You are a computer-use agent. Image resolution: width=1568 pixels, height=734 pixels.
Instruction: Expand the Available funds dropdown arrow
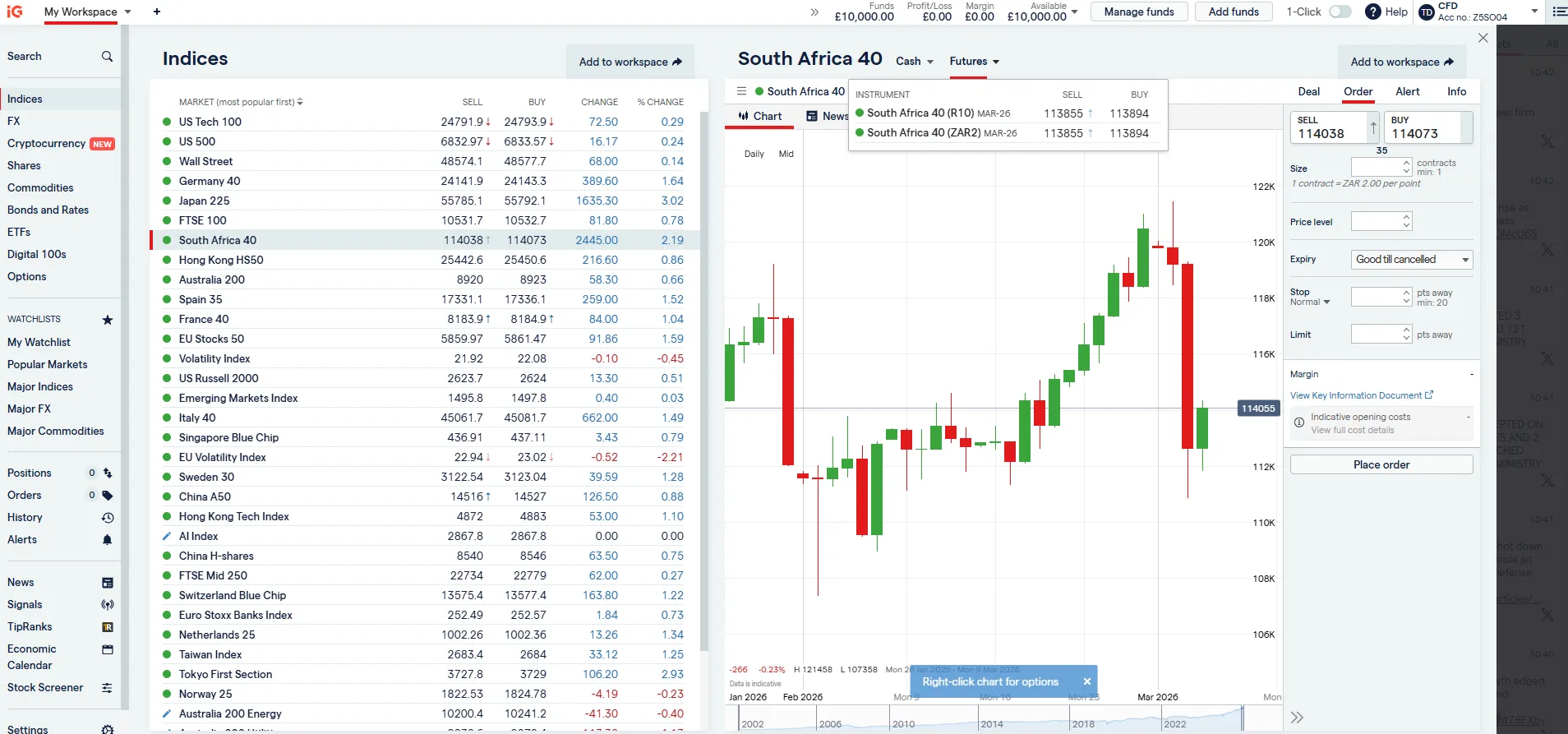(x=1074, y=12)
